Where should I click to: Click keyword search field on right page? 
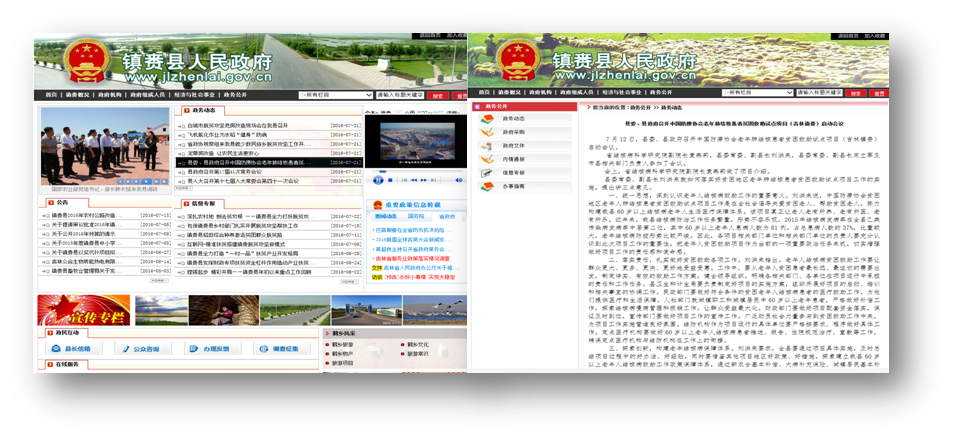pyautogui.click(x=819, y=92)
